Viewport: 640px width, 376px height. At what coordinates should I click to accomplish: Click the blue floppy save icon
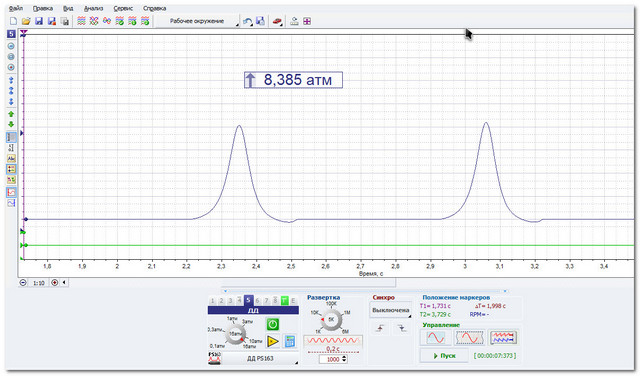39,21
